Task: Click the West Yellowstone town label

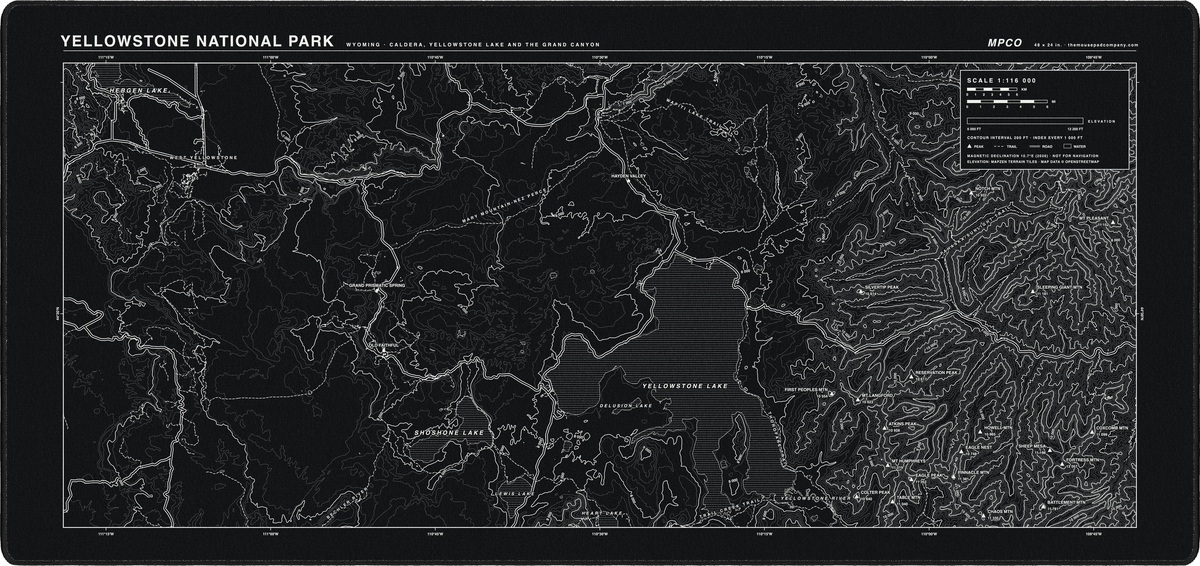Action: pos(203,157)
